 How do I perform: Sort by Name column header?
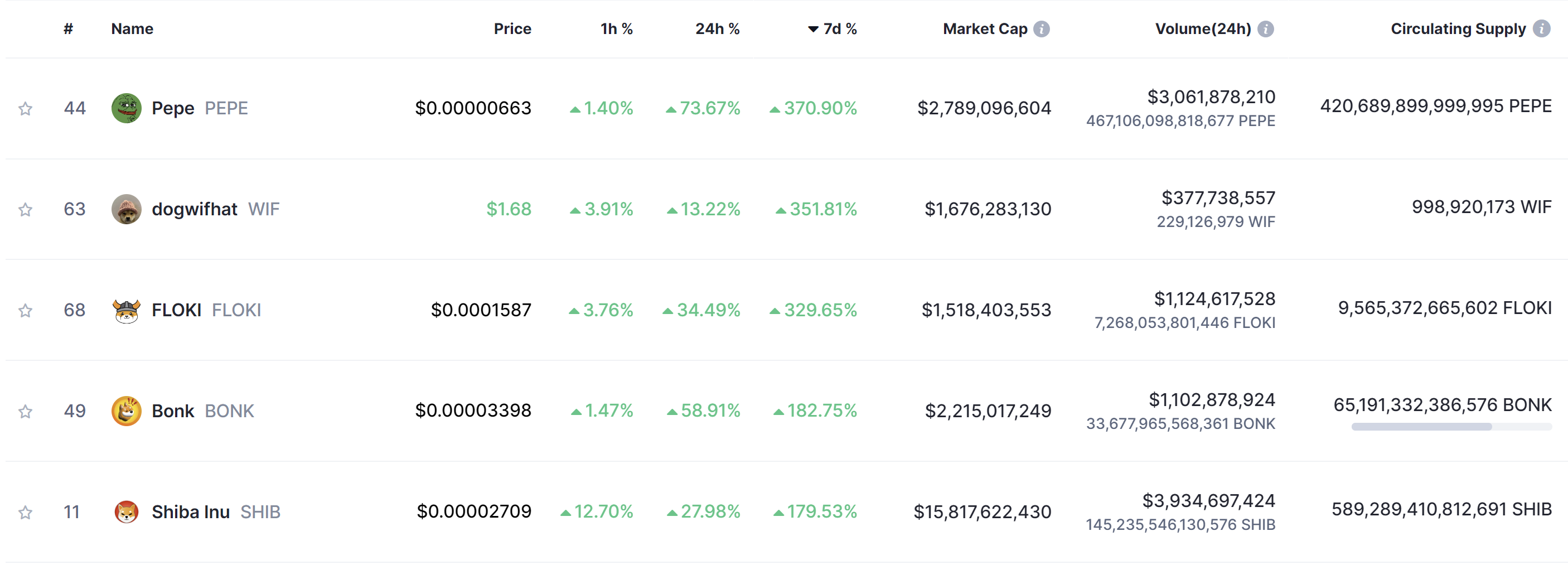point(132,29)
